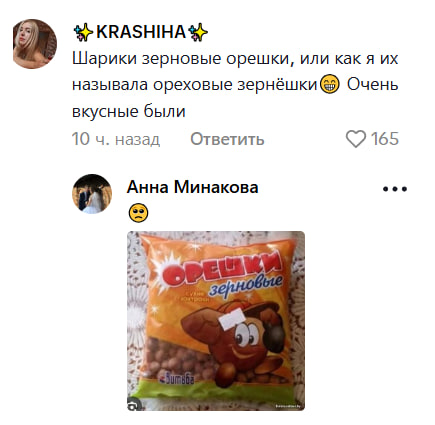The height and width of the screenshot is (425, 435).
Task: Click the Витьба brand logo on the package
Action: tap(177, 379)
